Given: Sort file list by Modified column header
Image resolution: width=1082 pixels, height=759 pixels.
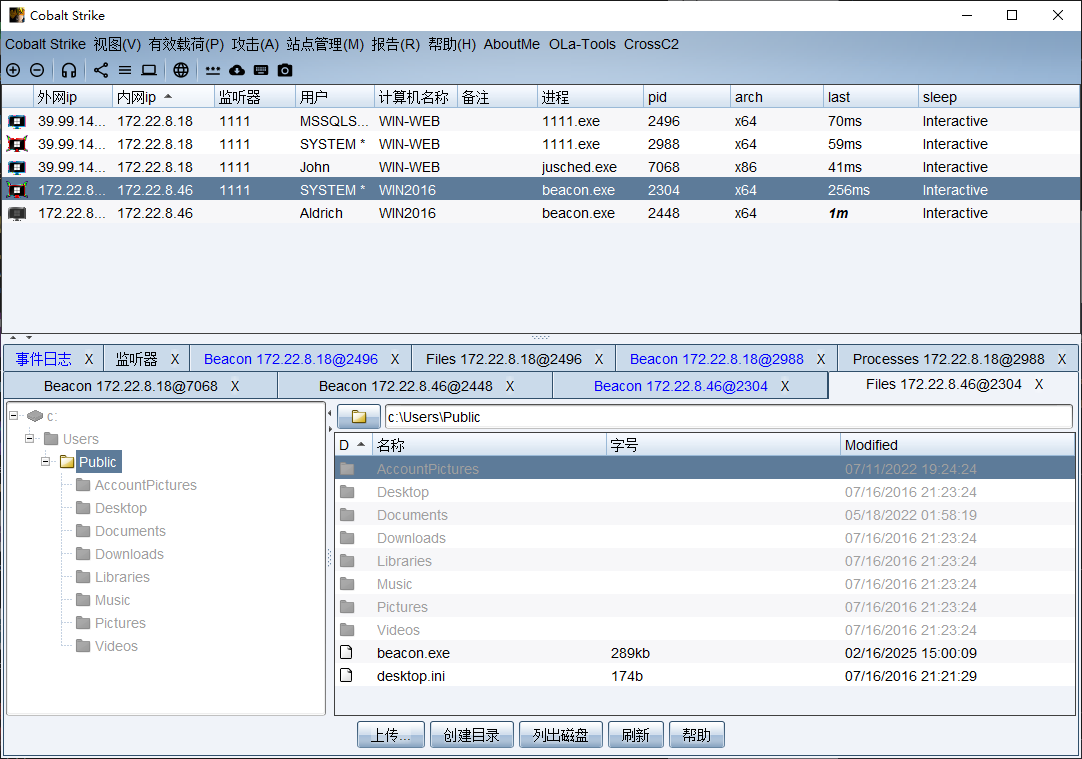Looking at the screenshot, I should pos(957,445).
